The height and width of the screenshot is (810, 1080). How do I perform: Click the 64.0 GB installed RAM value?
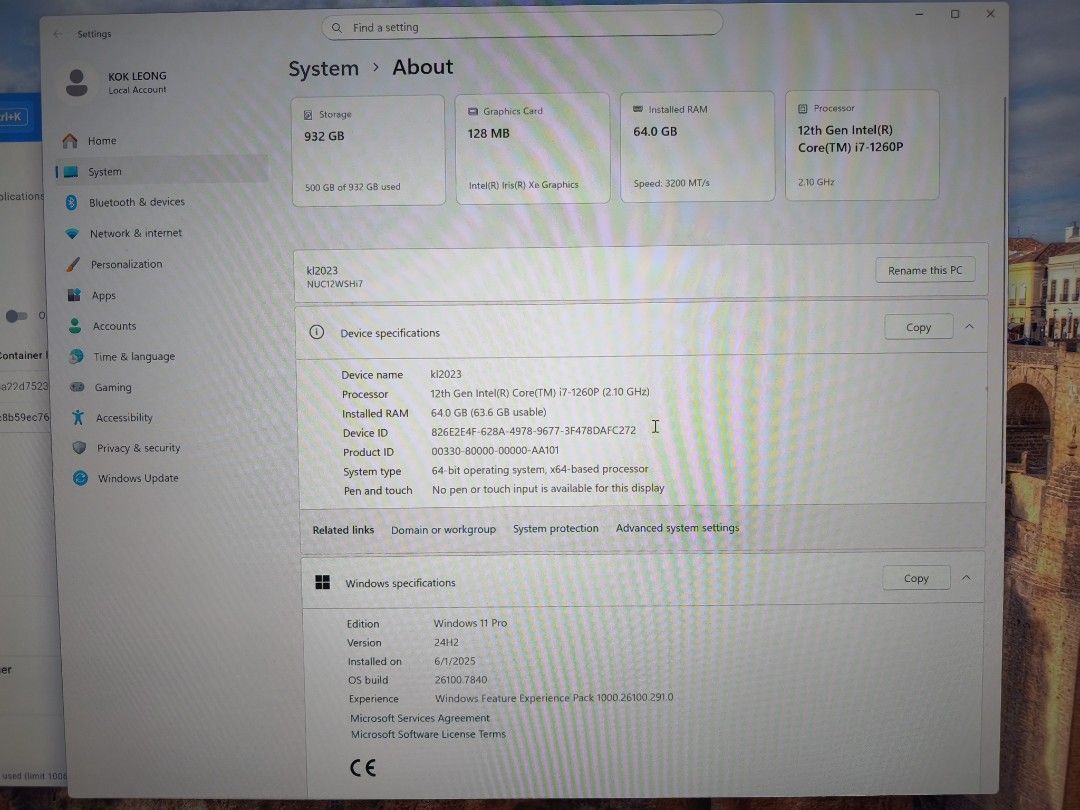pyautogui.click(x=655, y=132)
